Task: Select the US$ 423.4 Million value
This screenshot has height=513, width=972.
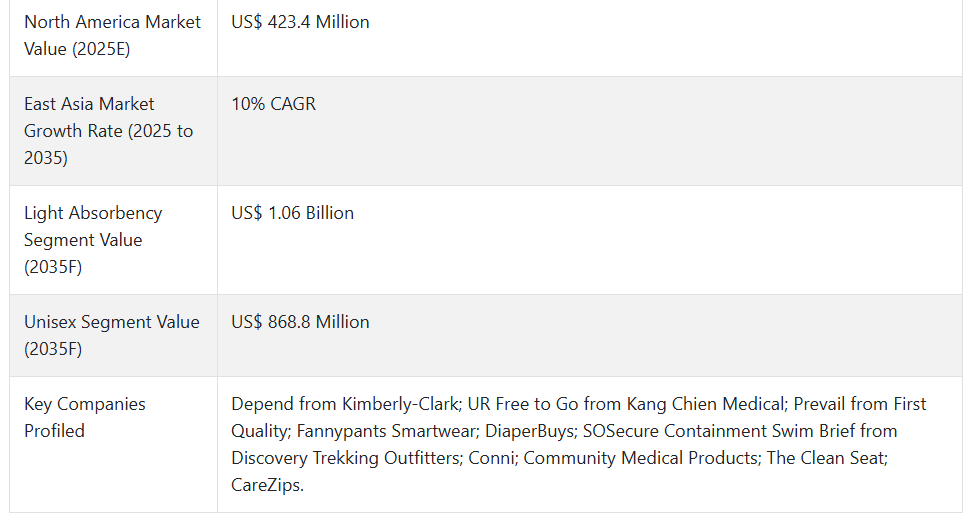Action: (x=300, y=22)
